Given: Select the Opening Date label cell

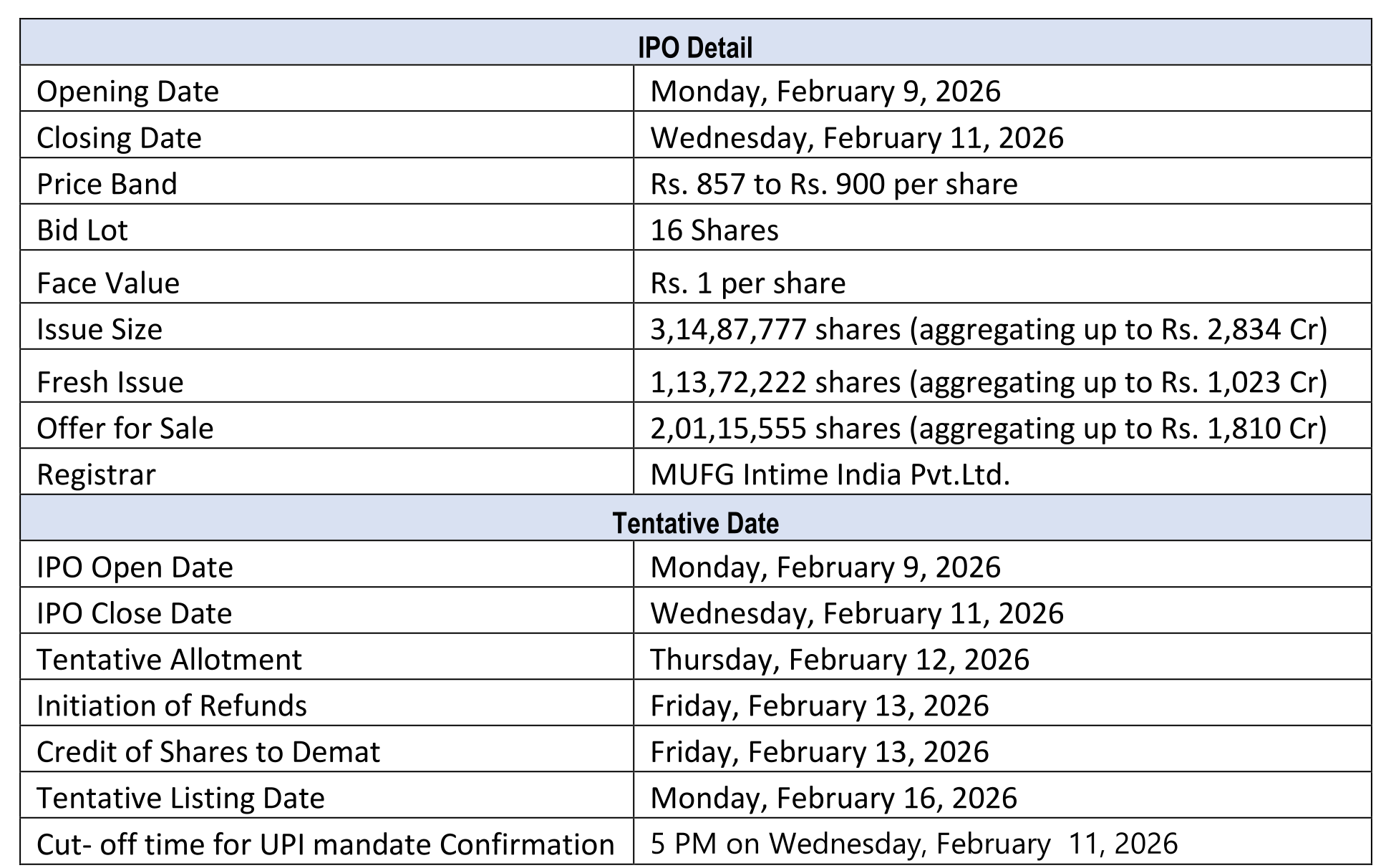Looking at the screenshot, I should click(x=127, y=92).
